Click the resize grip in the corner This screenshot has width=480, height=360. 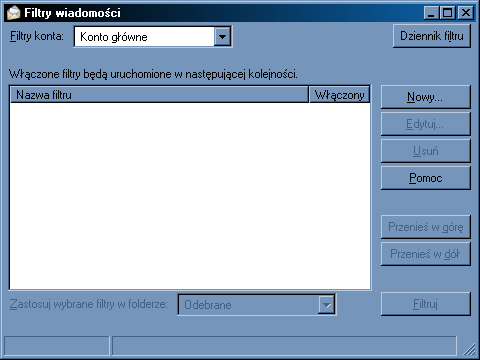470,349
